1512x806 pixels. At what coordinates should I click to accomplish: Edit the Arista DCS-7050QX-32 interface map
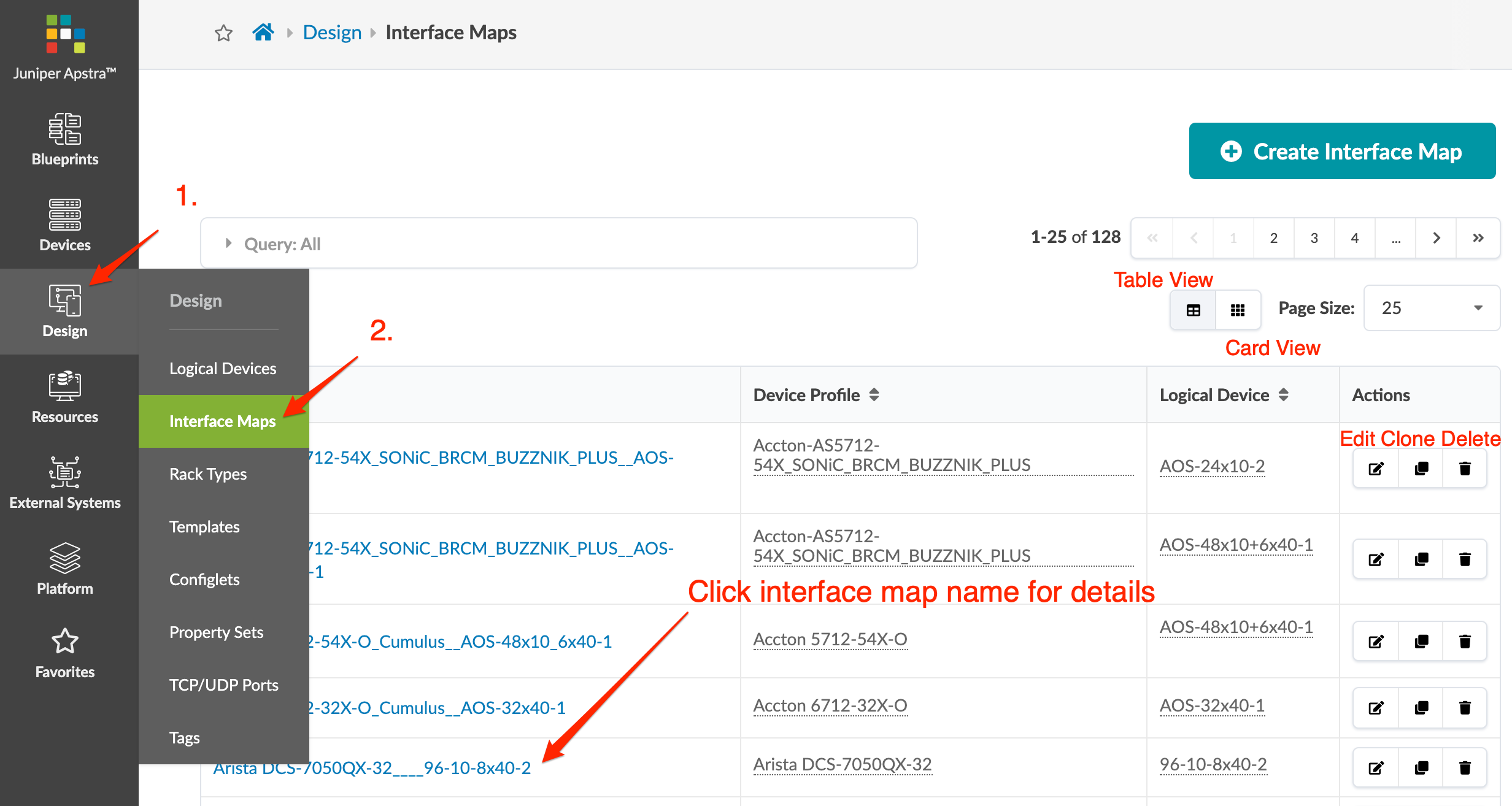point(1376,767)
